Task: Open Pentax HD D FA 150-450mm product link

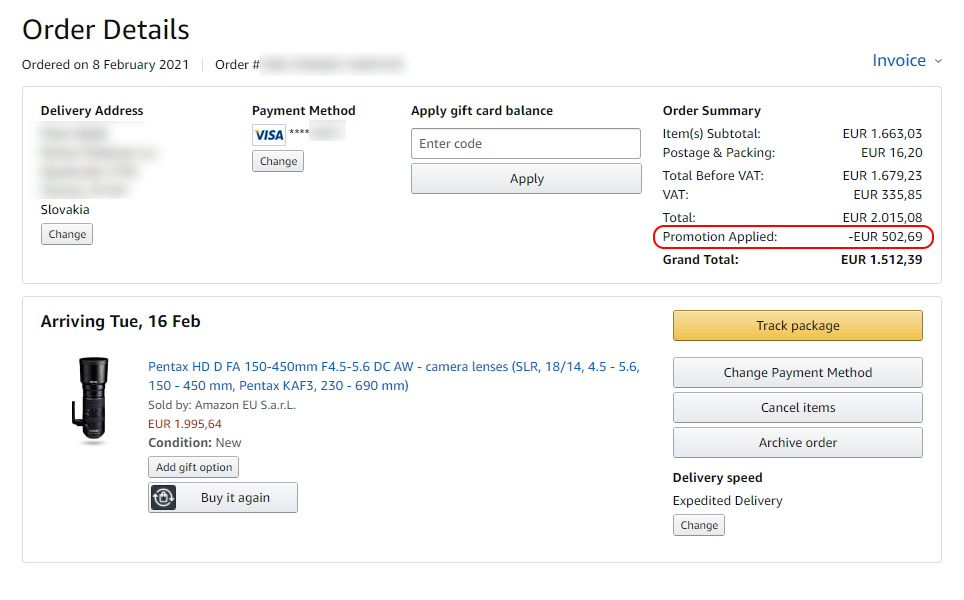Action: click(393, 376)
